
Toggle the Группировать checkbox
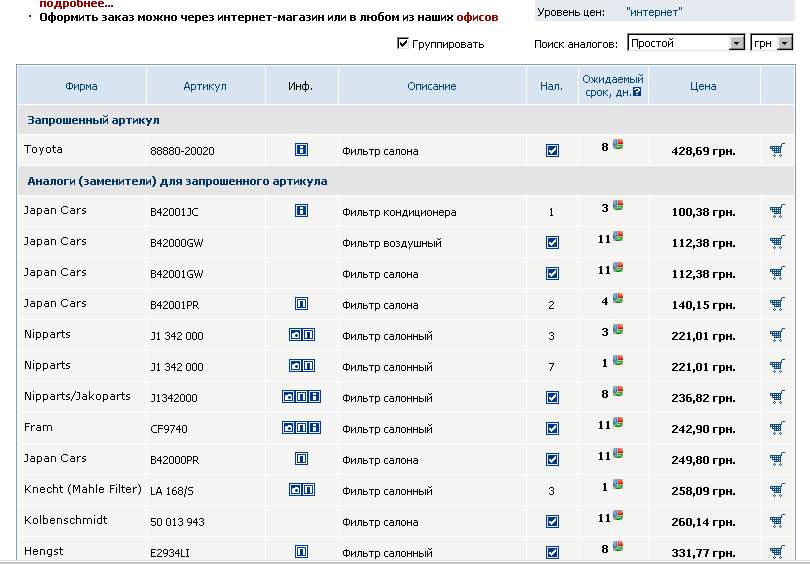pos(403,43)
